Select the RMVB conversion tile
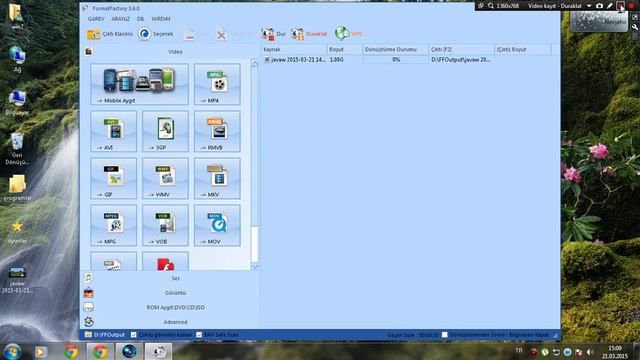The image size is (640, 360). pyautogui.click(x=217, y=131)
